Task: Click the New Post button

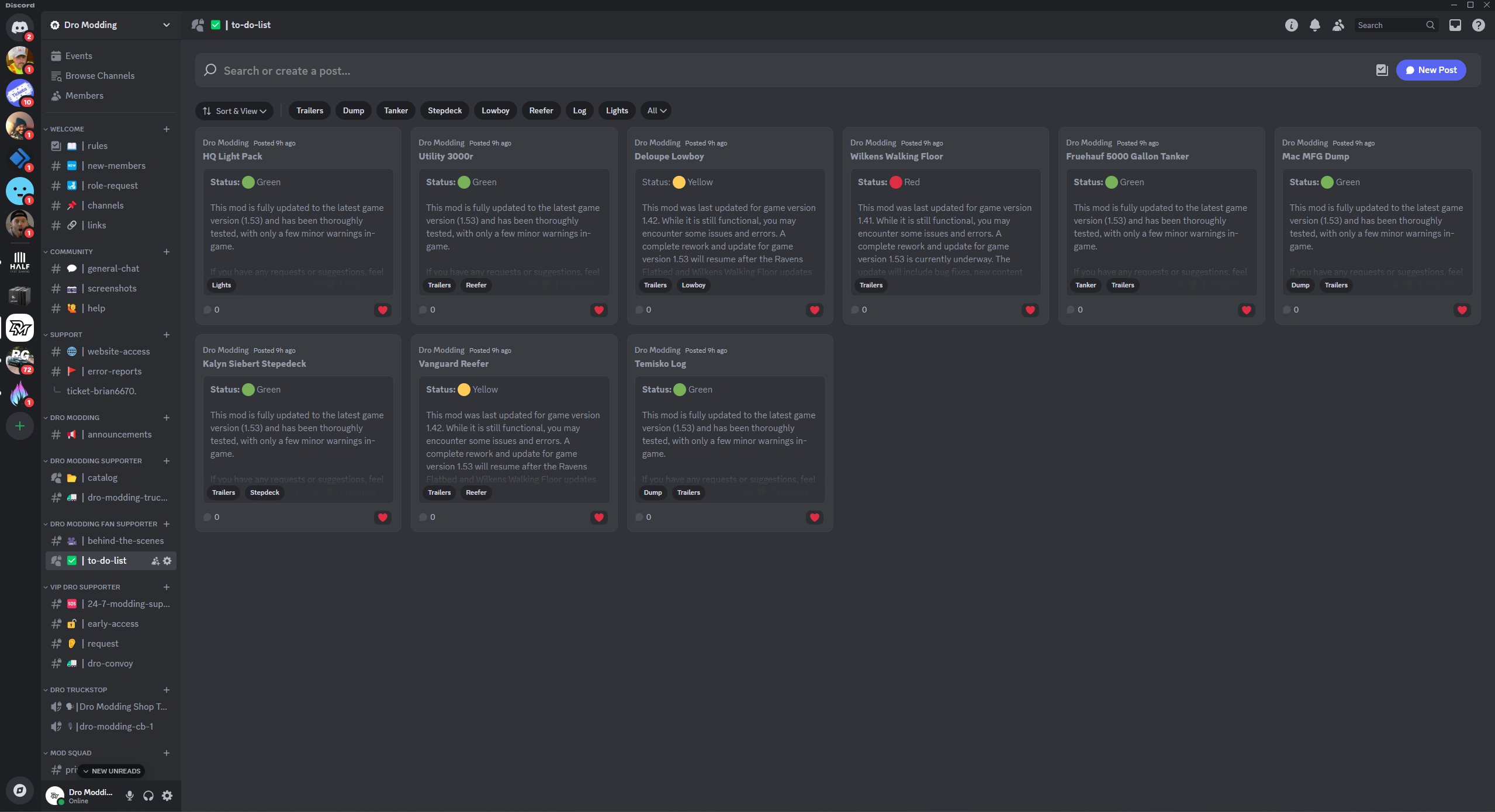Action: tap(1431, 70)
